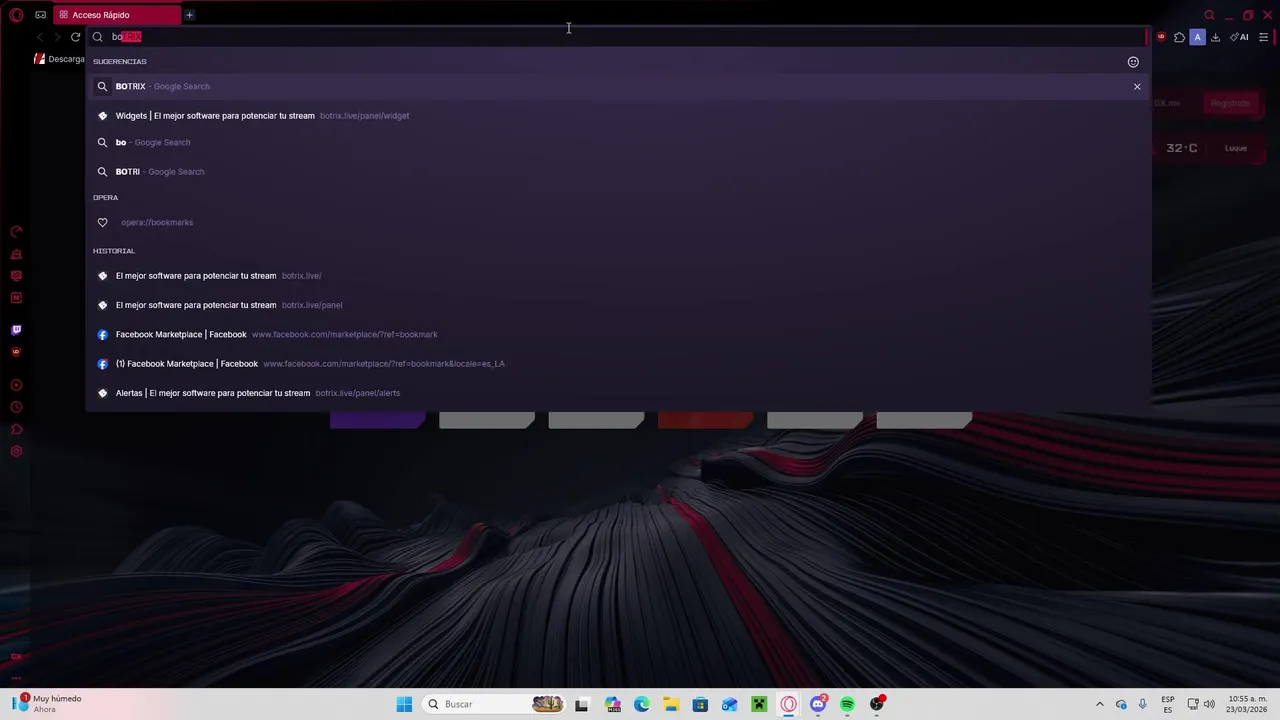Open the Windows Start menu
Image resolution: width=1280 pixels, height=720 pixels.
(404, 704)
